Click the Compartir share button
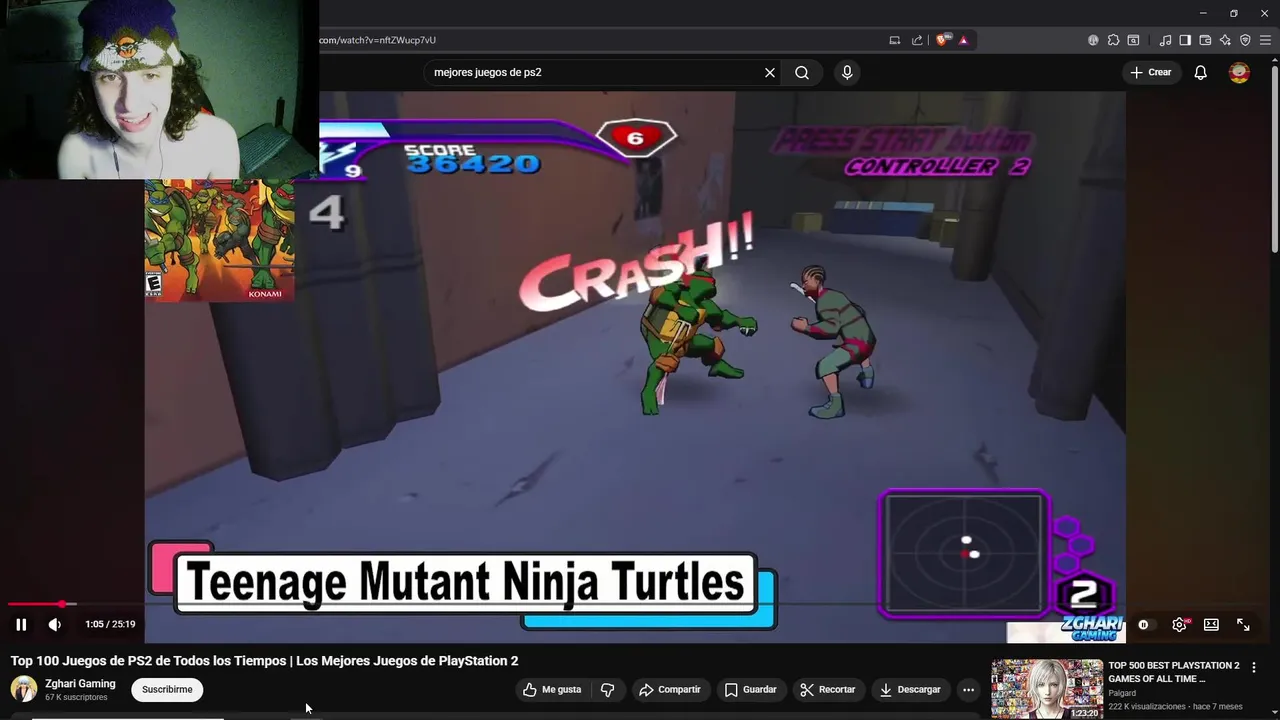The height and width of the screenshot is (720, 1280). click(x=670, y=690)
